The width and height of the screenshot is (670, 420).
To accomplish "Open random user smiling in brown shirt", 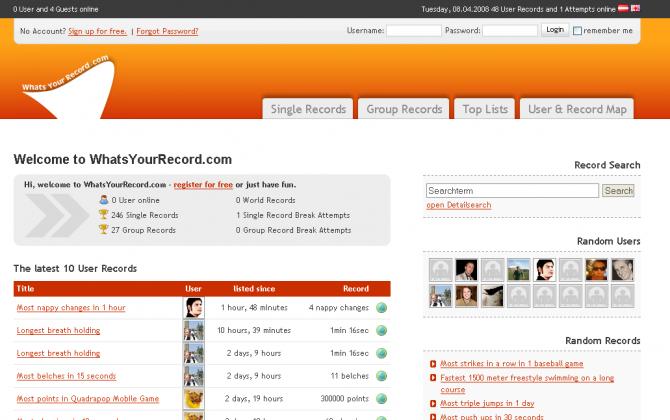I will (466, 296).
